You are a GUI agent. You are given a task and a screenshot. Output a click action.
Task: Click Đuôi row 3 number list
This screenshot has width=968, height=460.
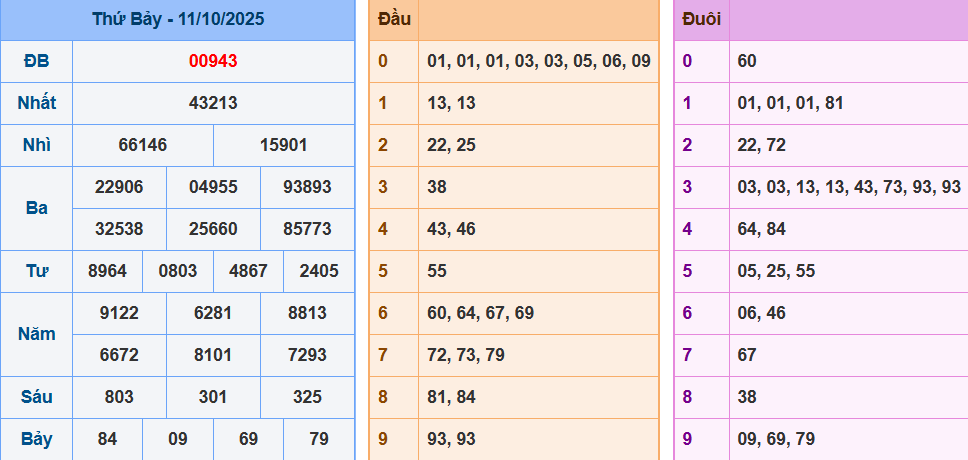coord(848,187)
